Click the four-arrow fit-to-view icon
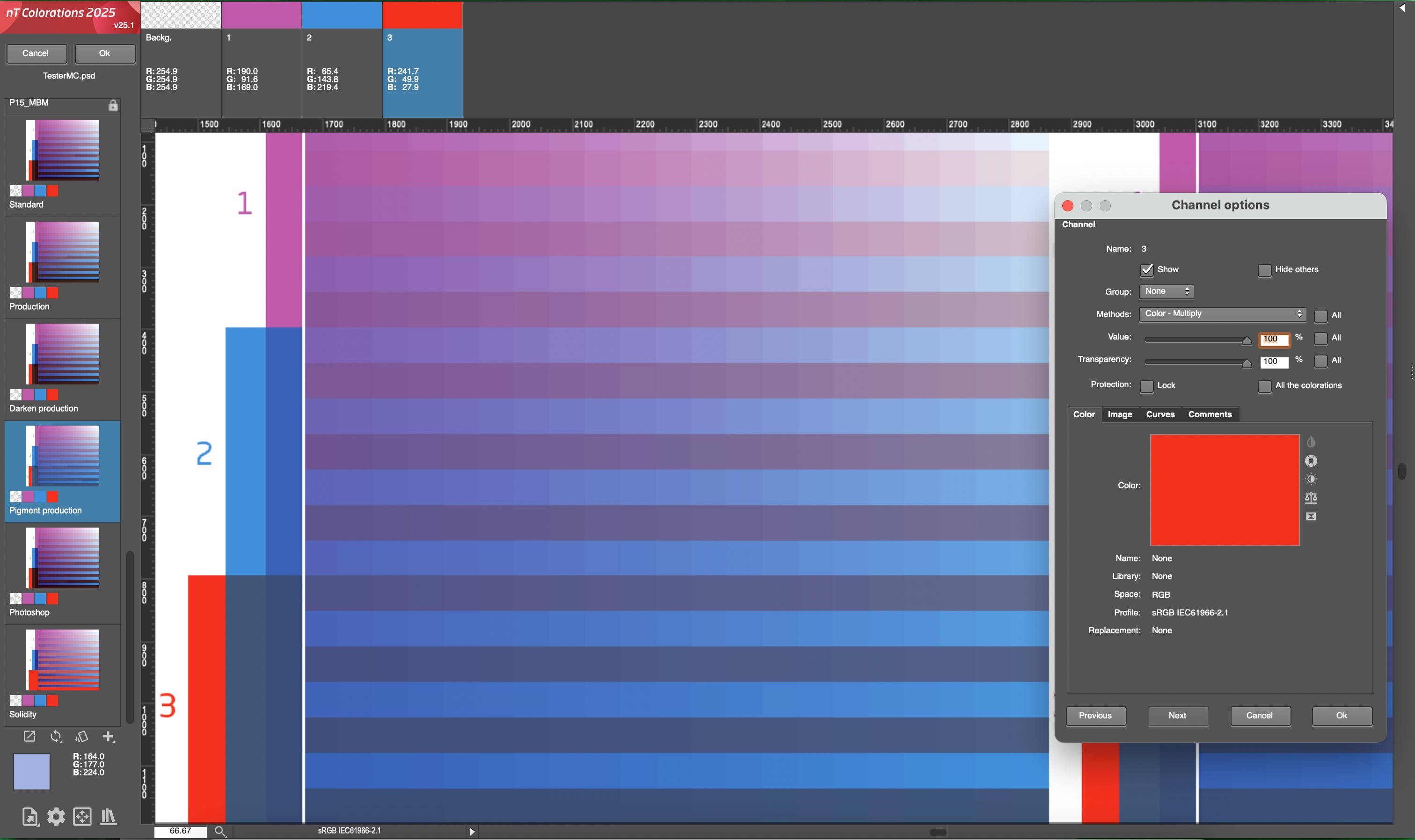Viewport: 1415px width, 840px height. (82, 816)
